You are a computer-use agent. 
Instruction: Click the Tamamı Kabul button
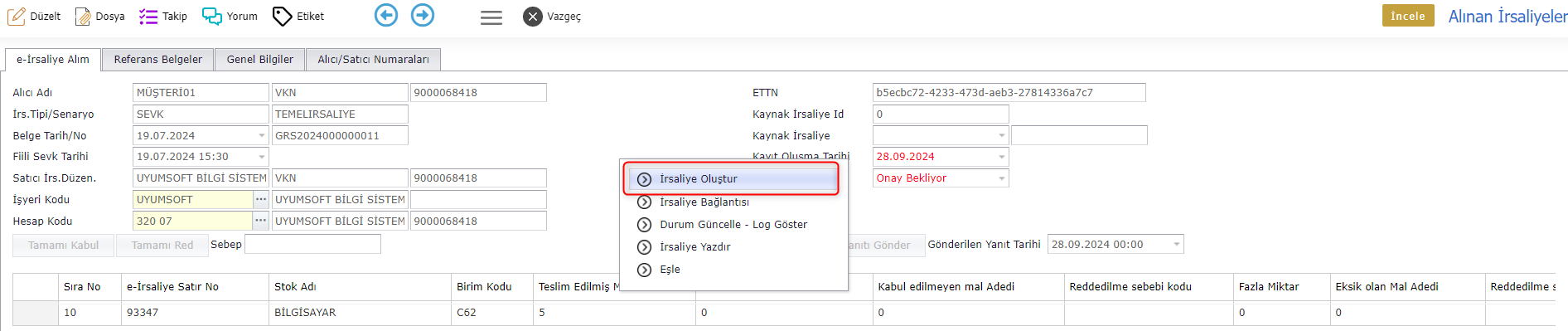pos(63,245)
